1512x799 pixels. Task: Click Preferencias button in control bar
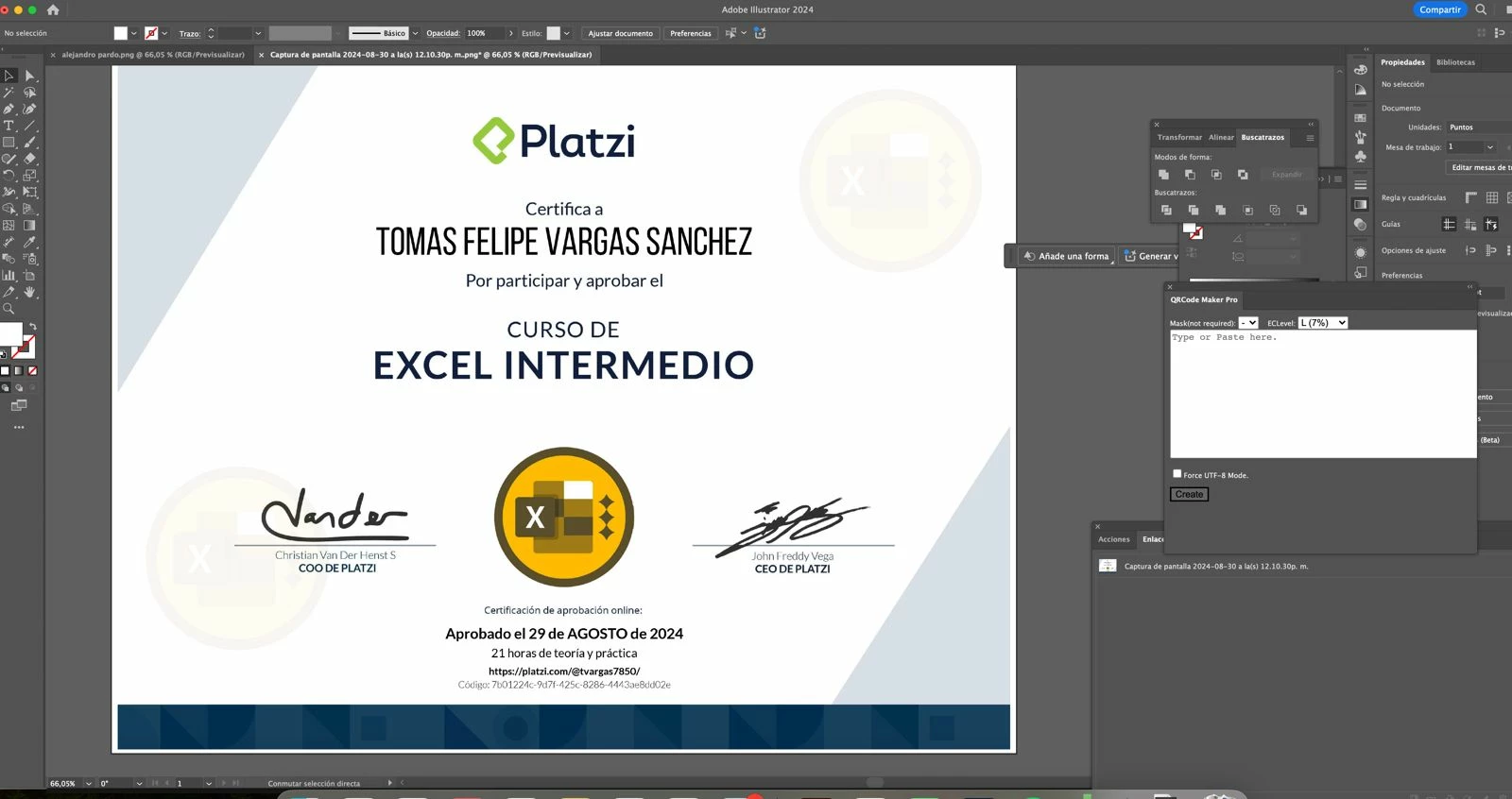point(691,33)
